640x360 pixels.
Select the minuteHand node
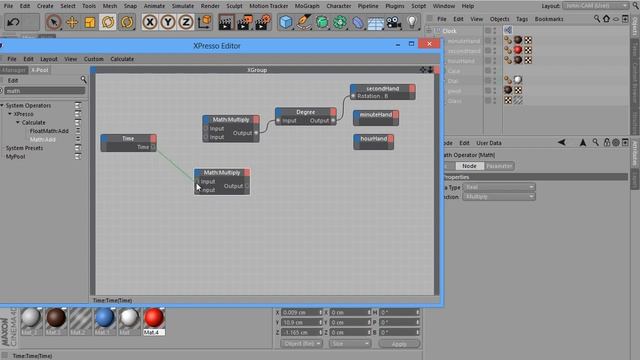[376, 118]
